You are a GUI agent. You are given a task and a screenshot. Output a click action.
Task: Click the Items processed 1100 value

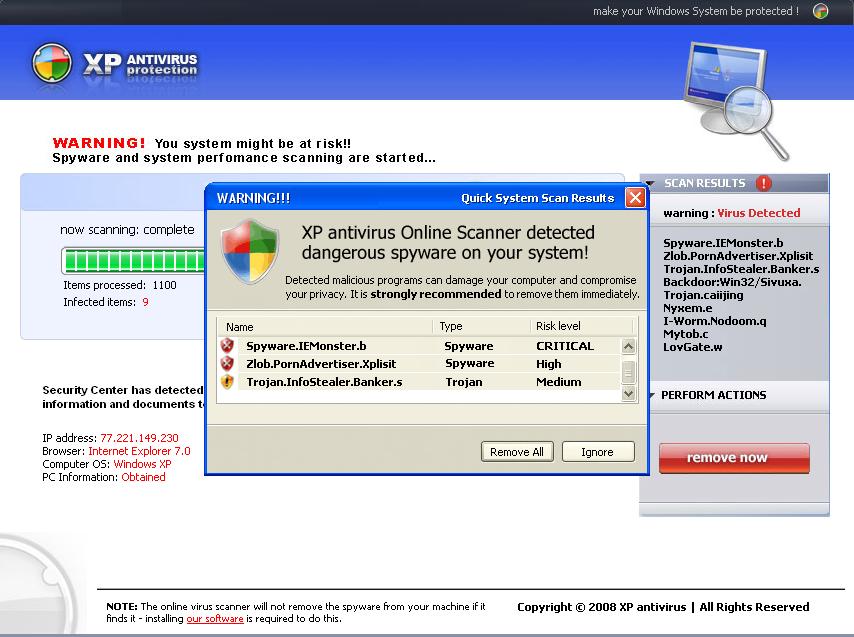click(164, 285)
